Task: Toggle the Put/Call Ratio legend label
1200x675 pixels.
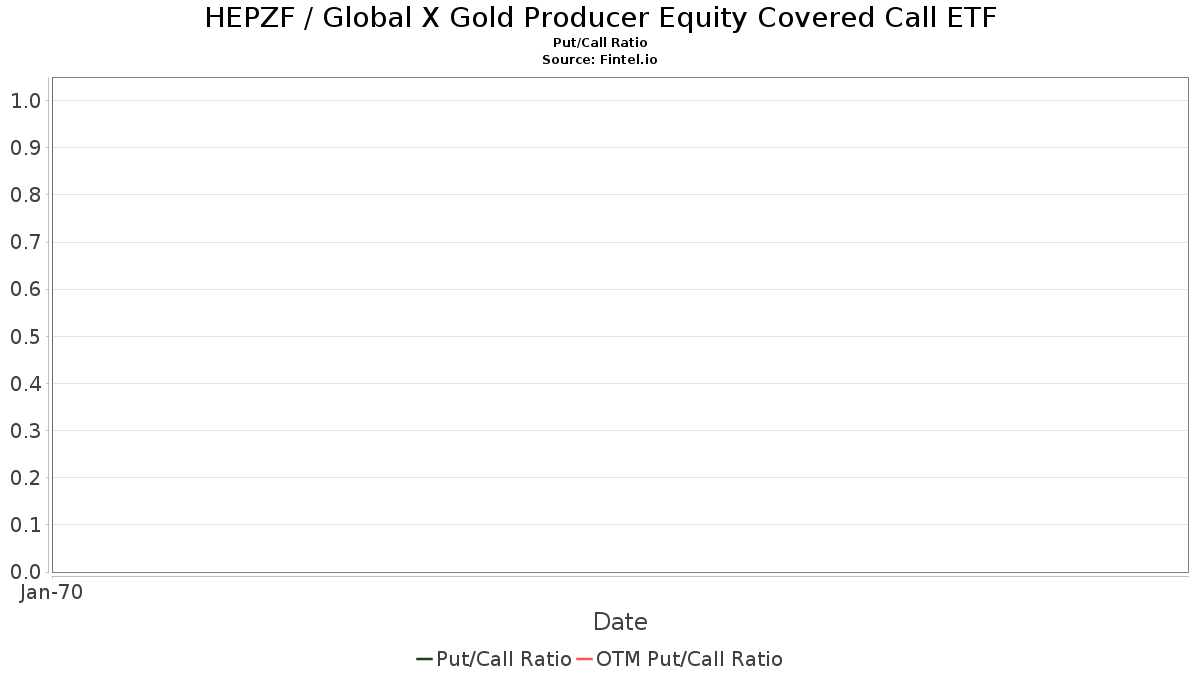Action: [504, 659]
